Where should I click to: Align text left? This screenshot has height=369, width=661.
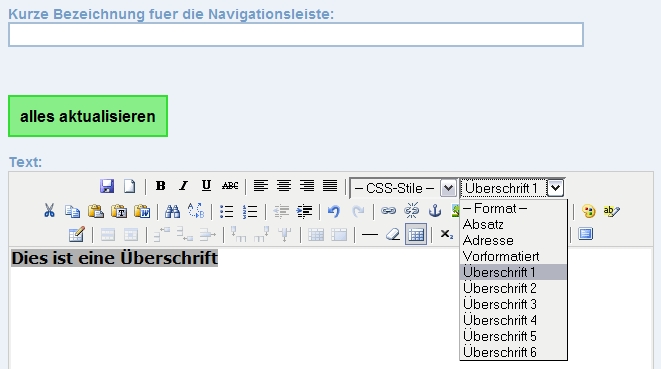[261, 186]
